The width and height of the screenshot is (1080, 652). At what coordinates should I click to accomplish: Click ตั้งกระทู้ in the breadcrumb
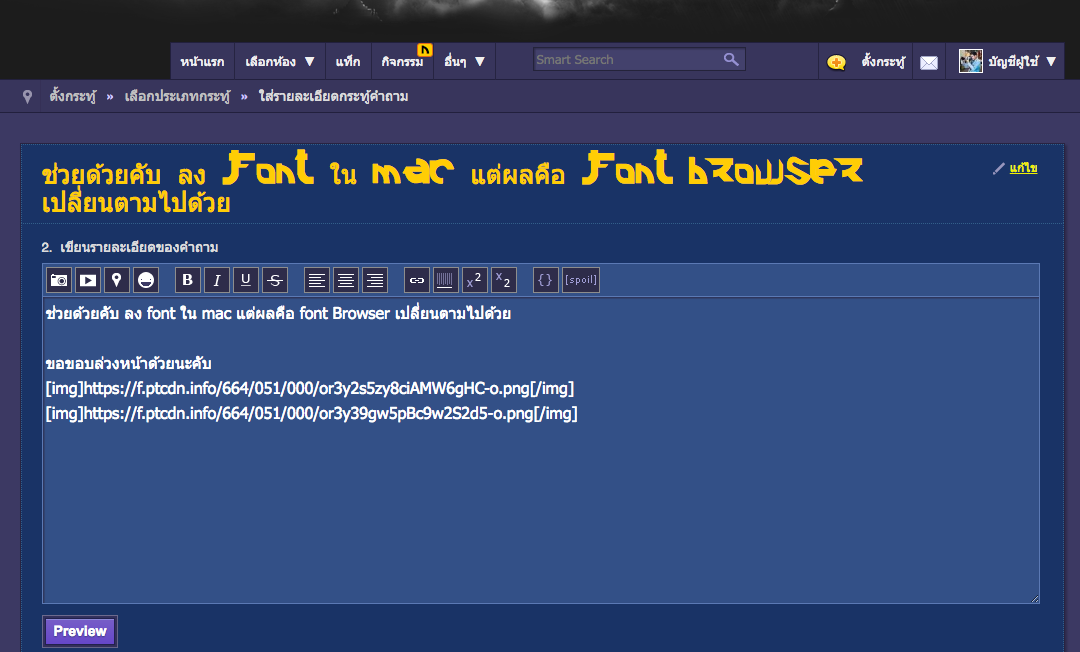click(x=73, y=96)
